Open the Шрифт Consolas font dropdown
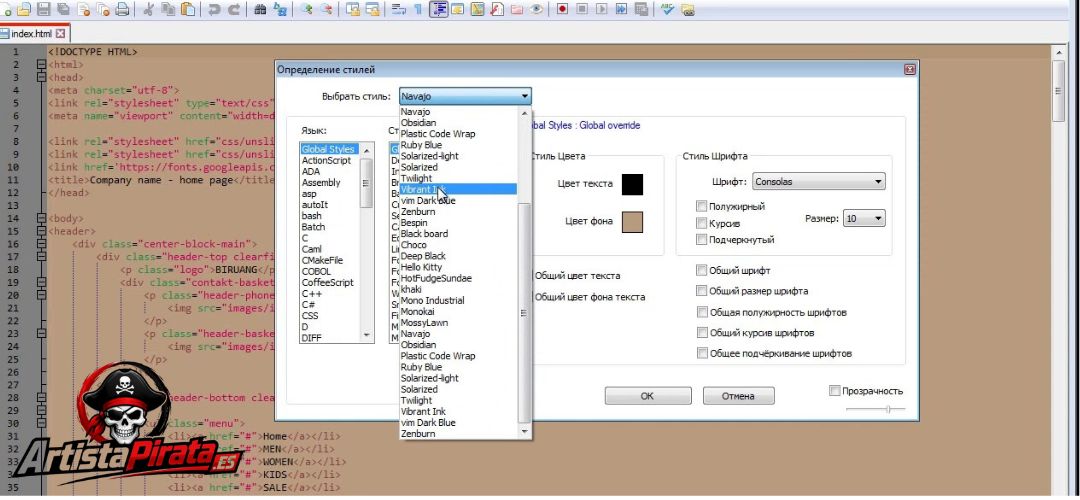This screenshot has width=1080, height=500. 818,182
